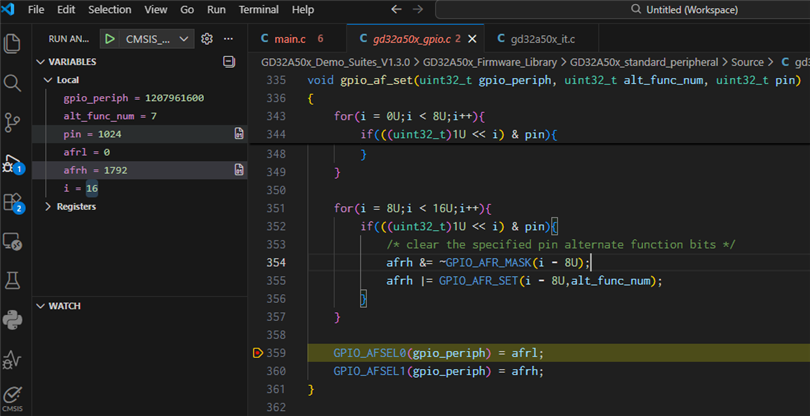Open the Search view in activity bar
Image resolution: width=810 pixels, height=416 pixels.
click(13, 83)
